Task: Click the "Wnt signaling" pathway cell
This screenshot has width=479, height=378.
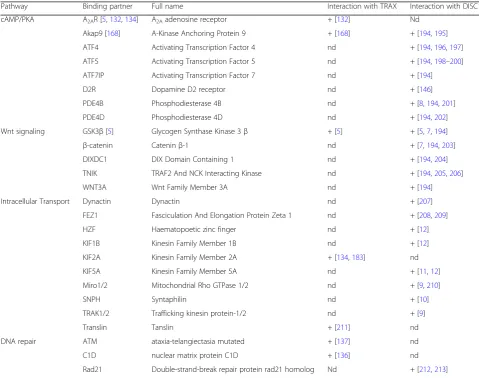Action: click(23, 131)
